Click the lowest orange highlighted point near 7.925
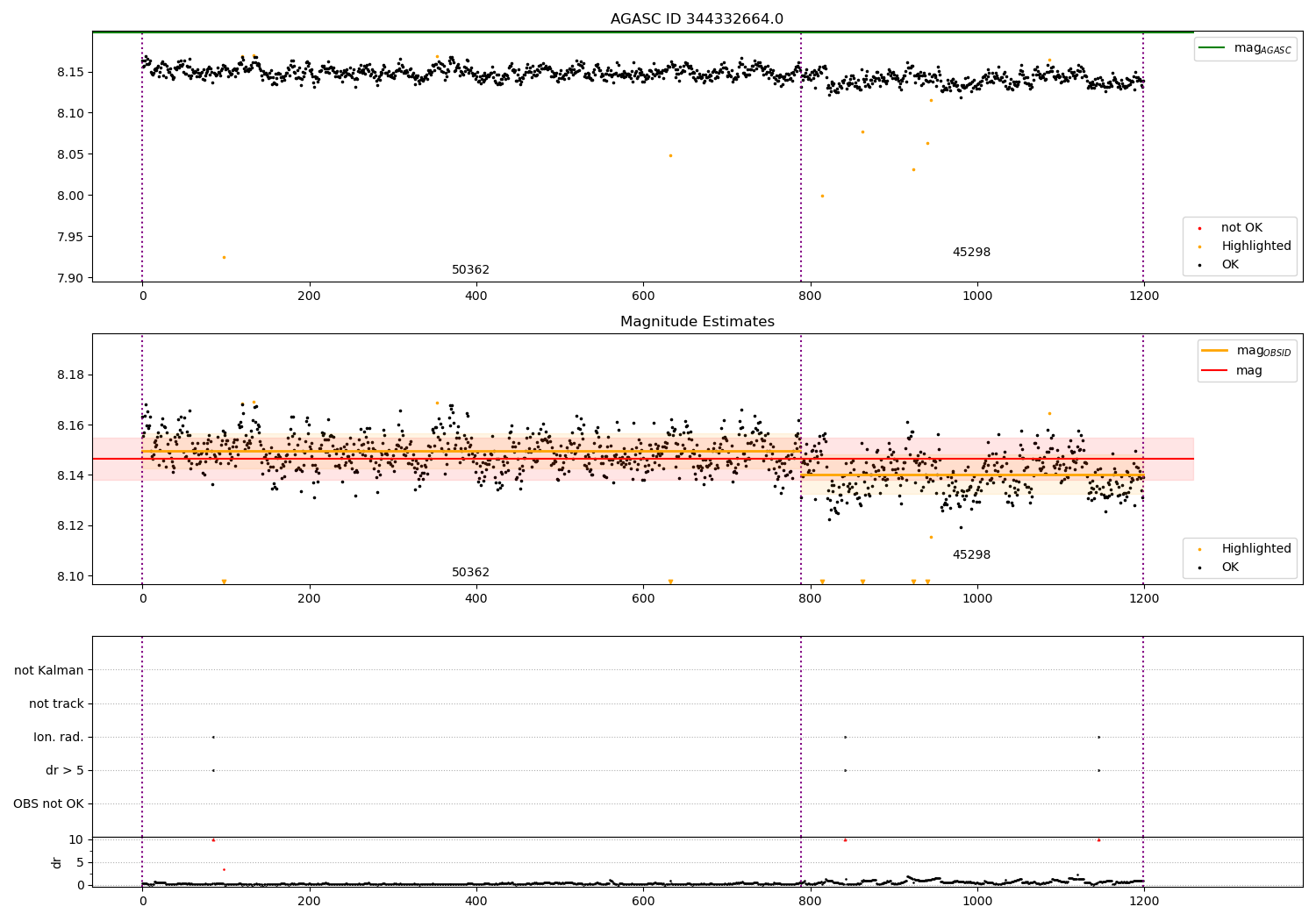The width and height of the screenshot is (1316, 921). tap(224, 257)
